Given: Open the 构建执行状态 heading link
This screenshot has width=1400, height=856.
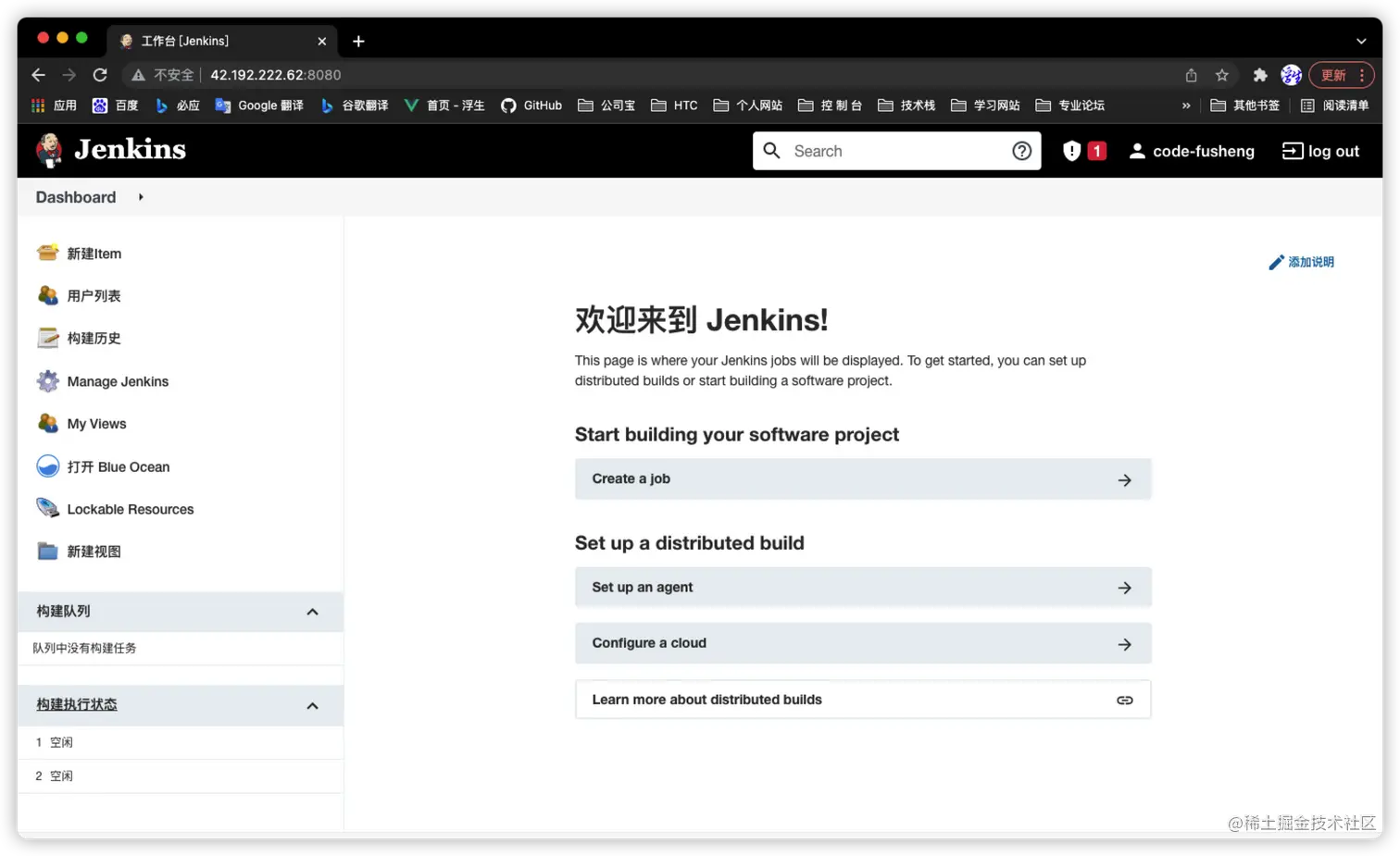Looking at the screenshot, I should (77, 705).
